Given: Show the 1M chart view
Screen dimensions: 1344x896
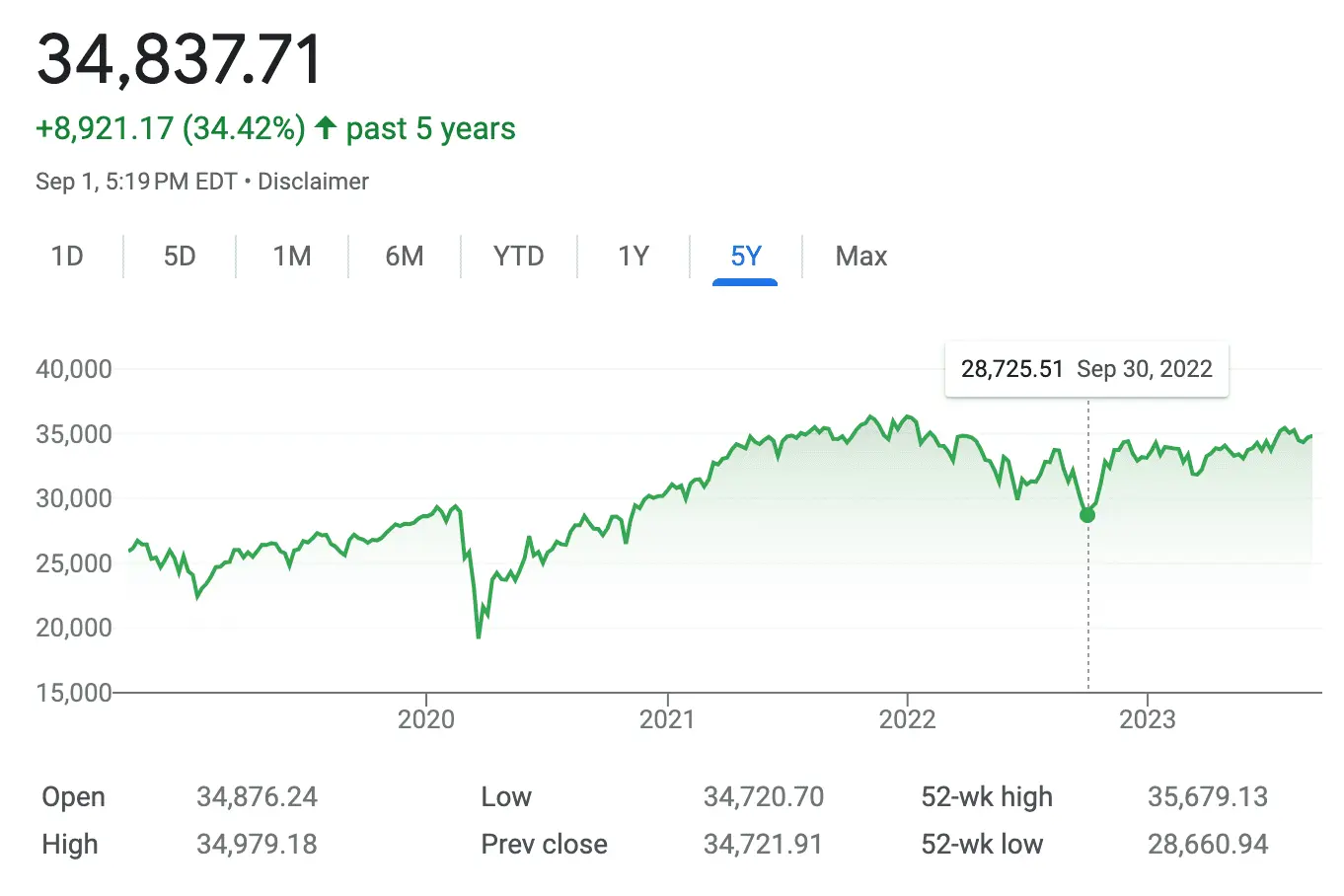Looking at the screenshot, I should pyautogui.click(x=292, y=257).
